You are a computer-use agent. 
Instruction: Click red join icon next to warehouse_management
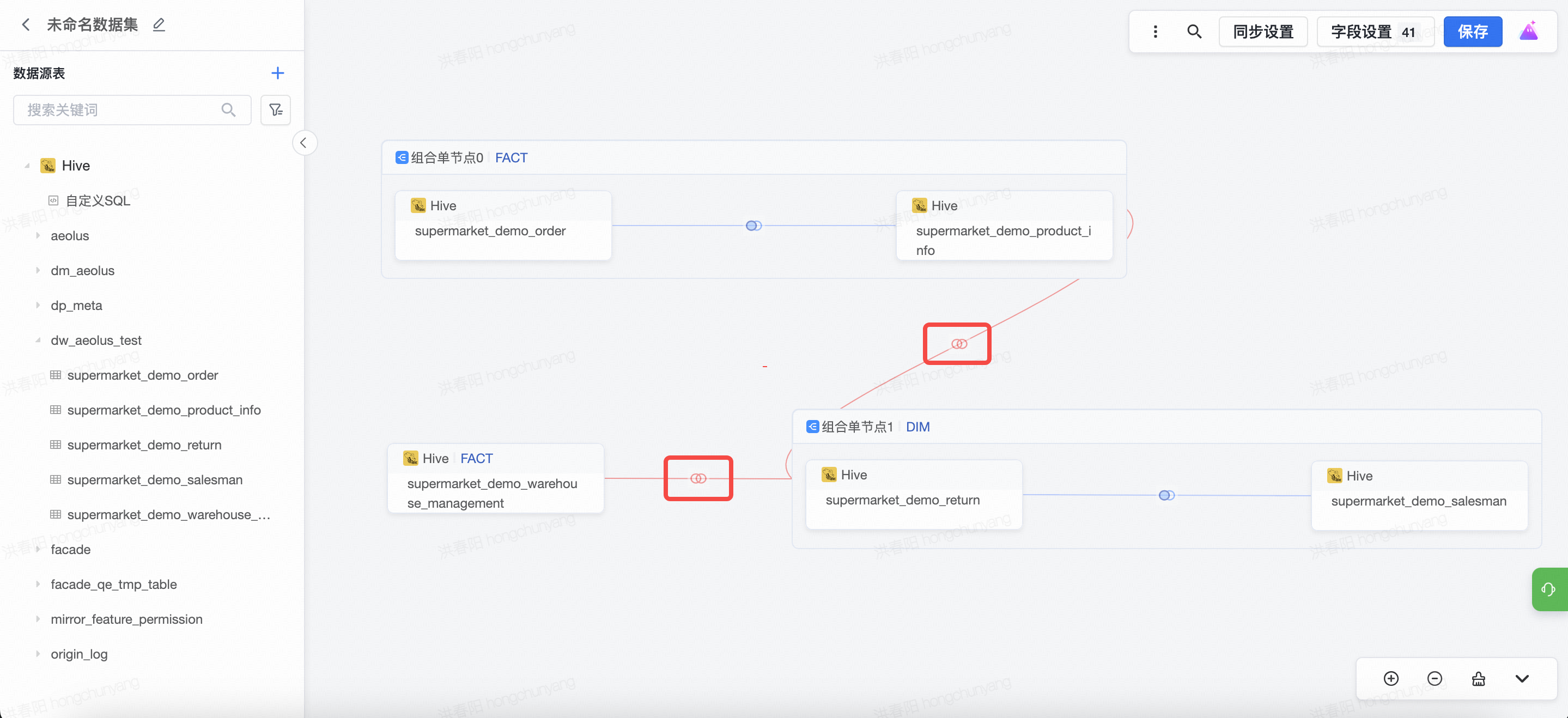tap(698, 478)
